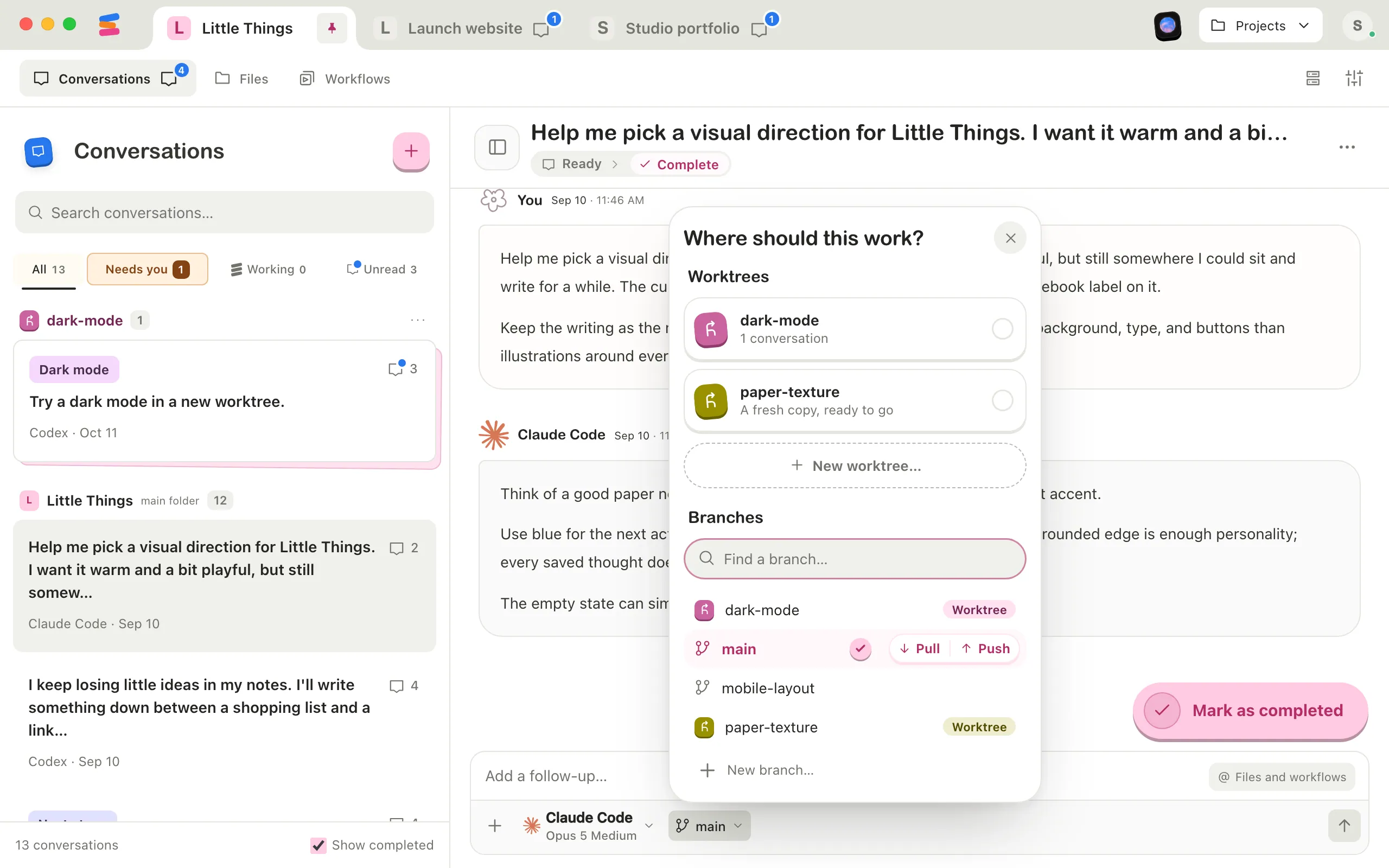Open the Files tab
1389x868 pixels.
coord(241,79)
